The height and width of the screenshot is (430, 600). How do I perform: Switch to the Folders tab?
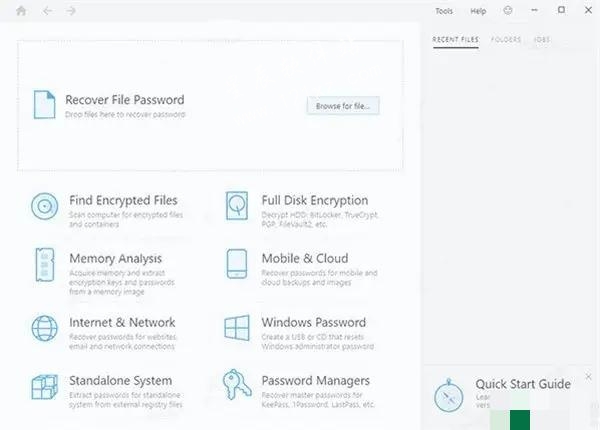pos(505,40)
